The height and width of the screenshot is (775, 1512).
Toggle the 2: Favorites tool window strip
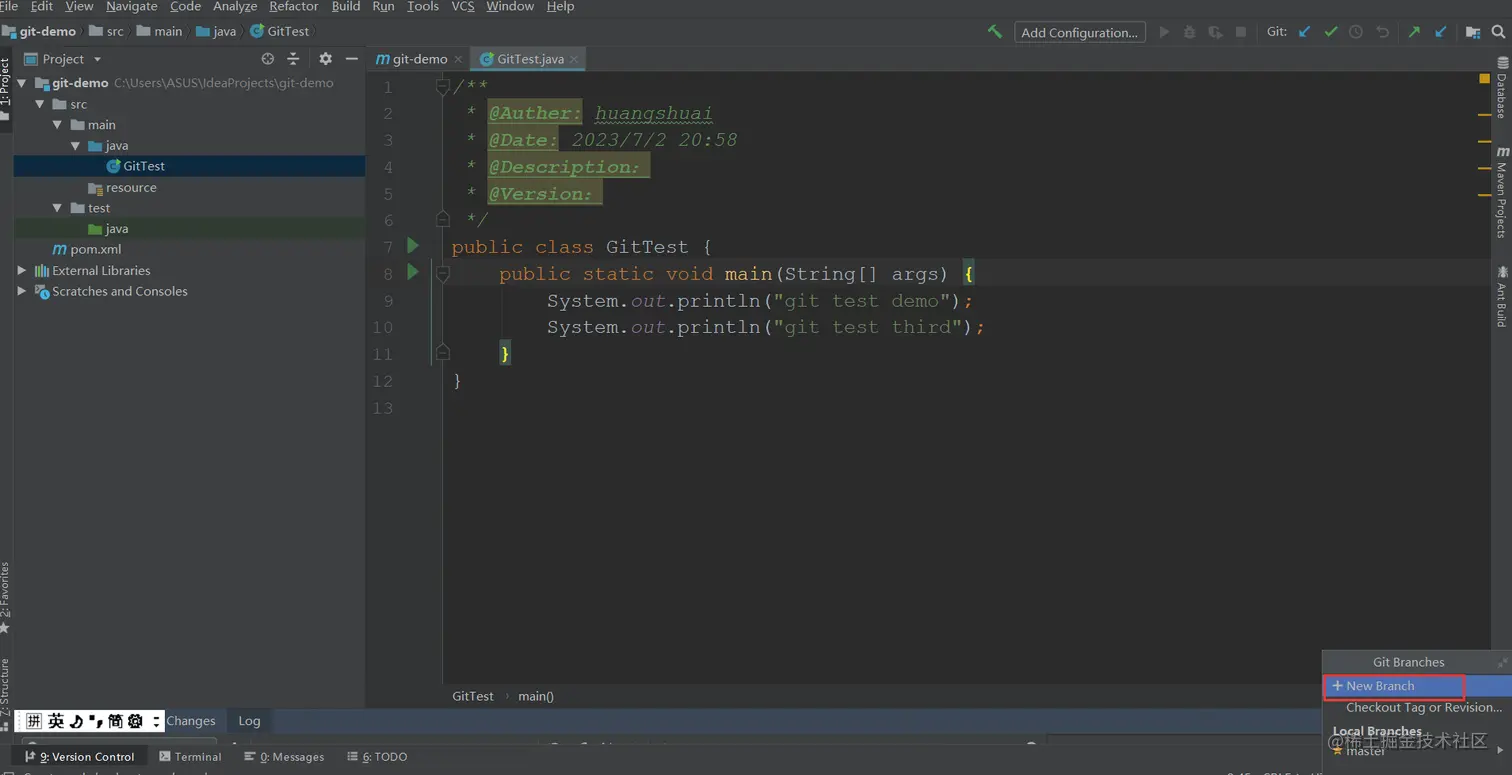point(5,597)
